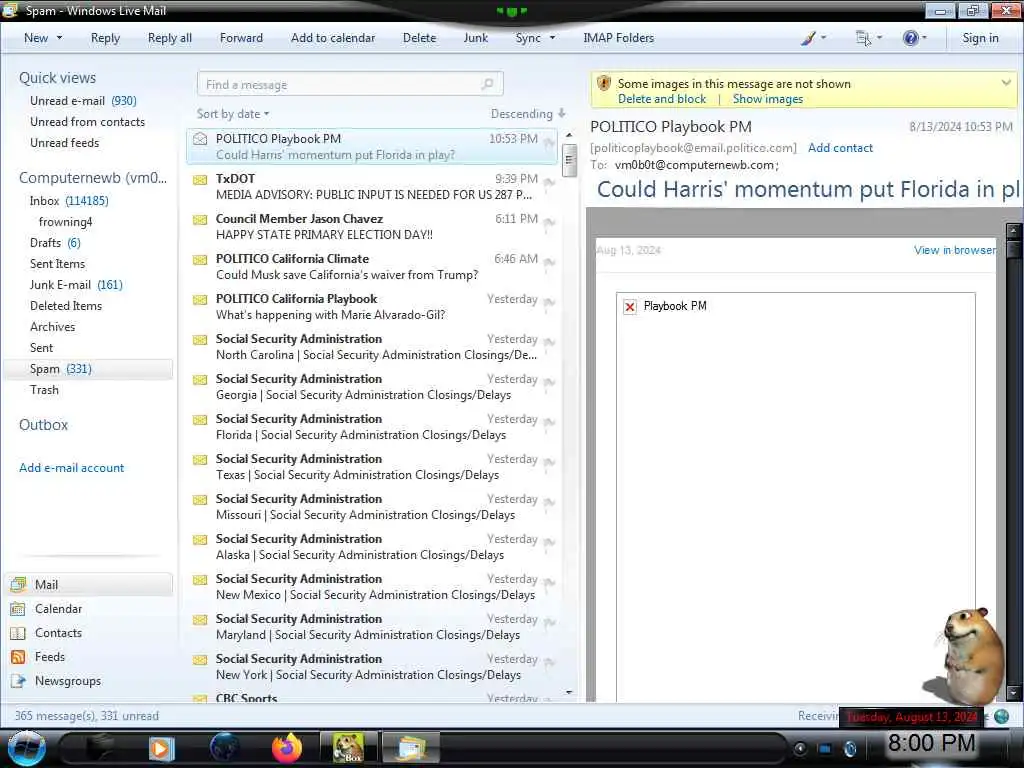The image size is (1024, 768).
Task: Click reading pane scroll down arrow
Action: (x=1014, y=693)
